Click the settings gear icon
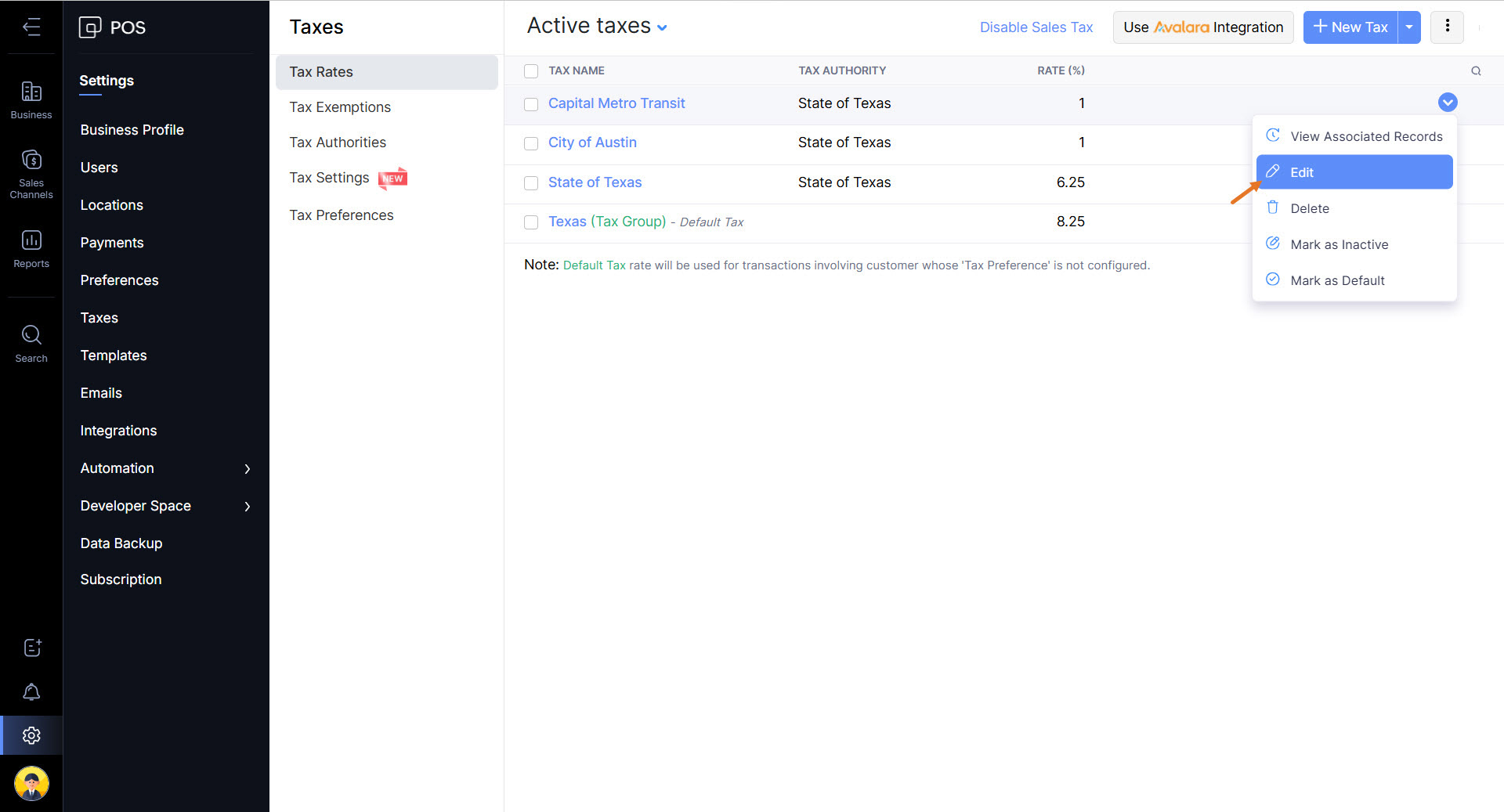Screen dimensions: 1504x812 31,735
